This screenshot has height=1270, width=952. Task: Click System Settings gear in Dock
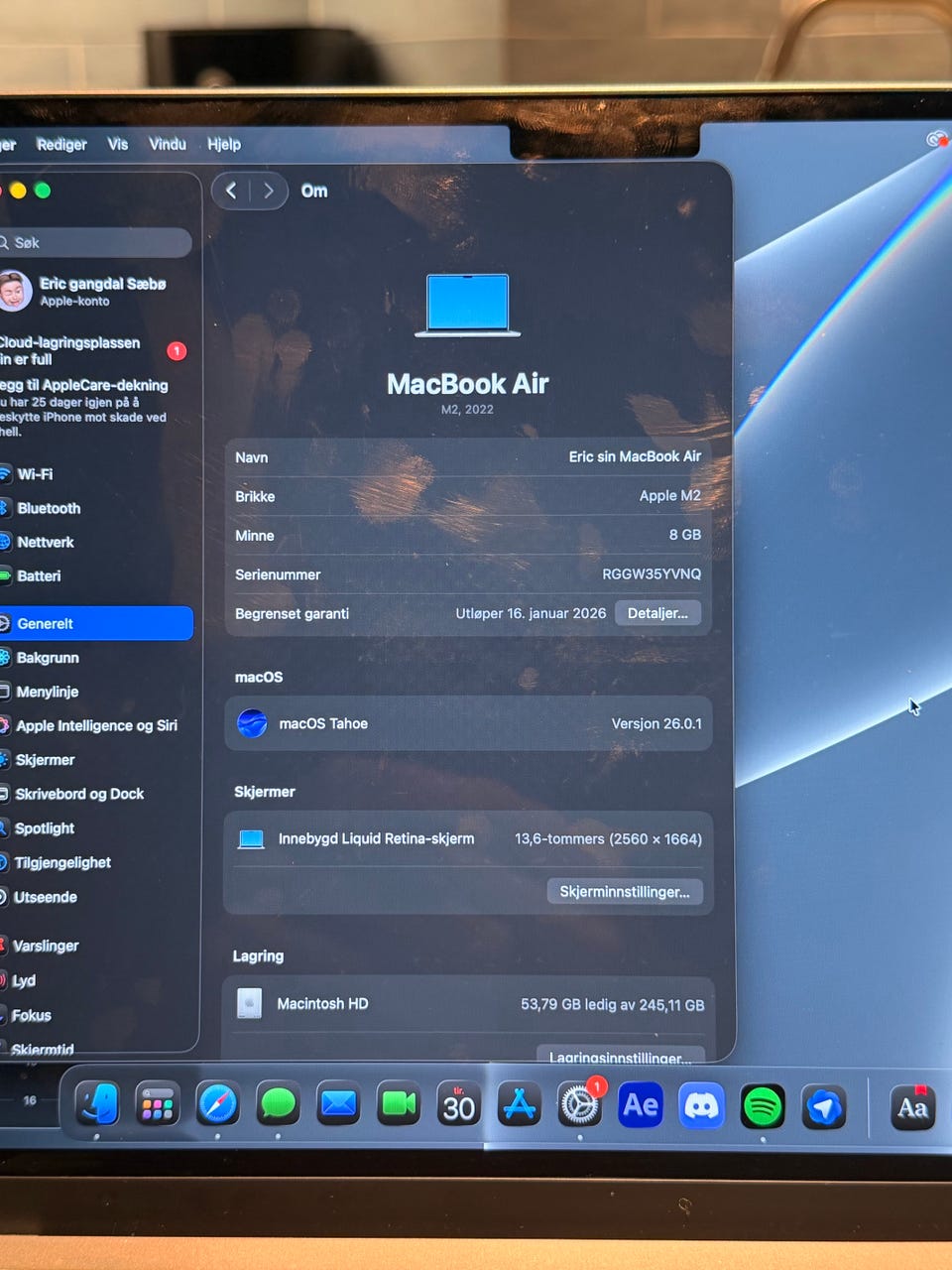580,1105
